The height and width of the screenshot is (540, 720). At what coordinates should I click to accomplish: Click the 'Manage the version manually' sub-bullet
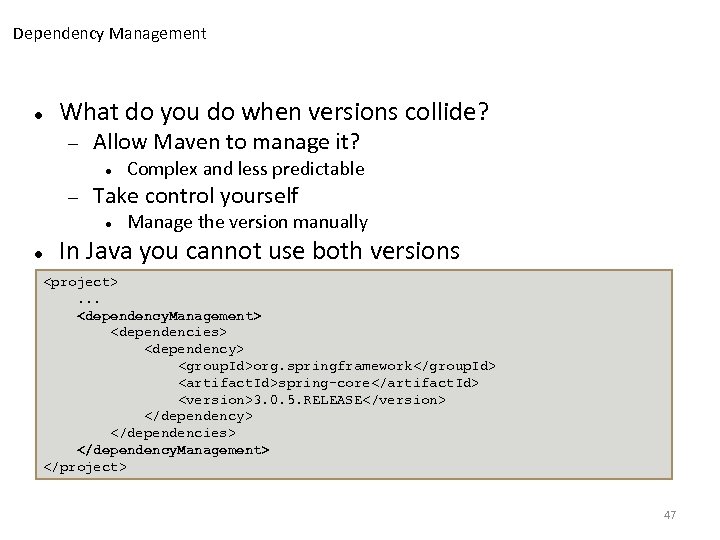pyautogui.click(x=248, y=222)
